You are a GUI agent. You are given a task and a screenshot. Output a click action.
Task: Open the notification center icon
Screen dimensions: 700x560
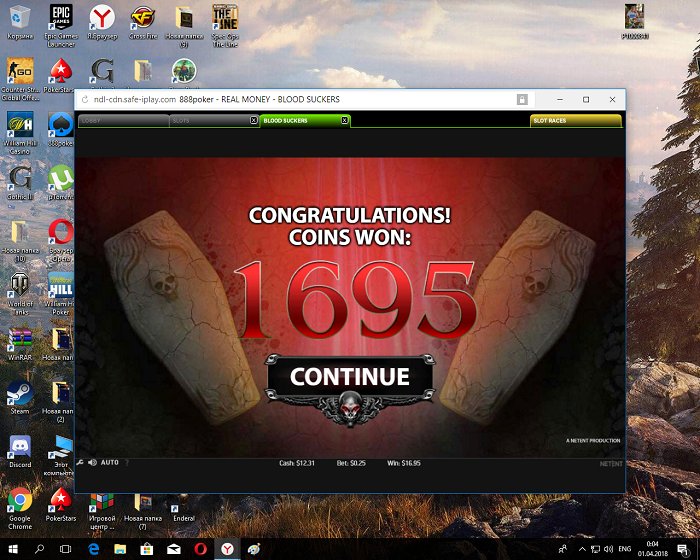click(683, 549)
